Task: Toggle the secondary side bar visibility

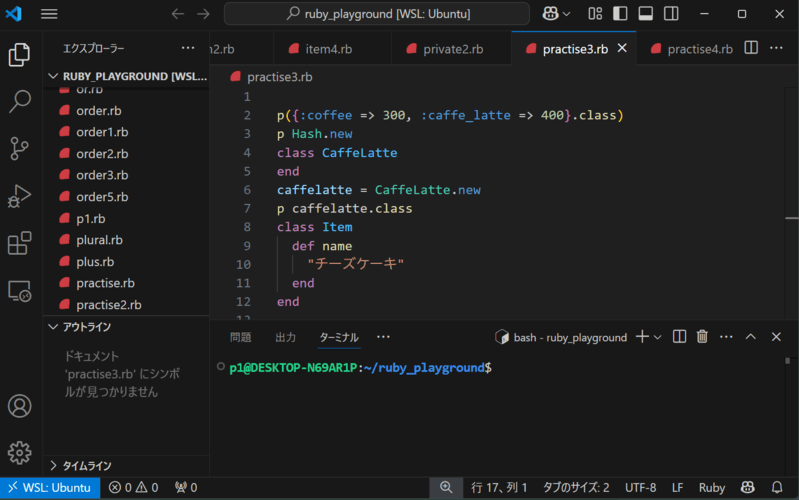Action: [671, 14]
